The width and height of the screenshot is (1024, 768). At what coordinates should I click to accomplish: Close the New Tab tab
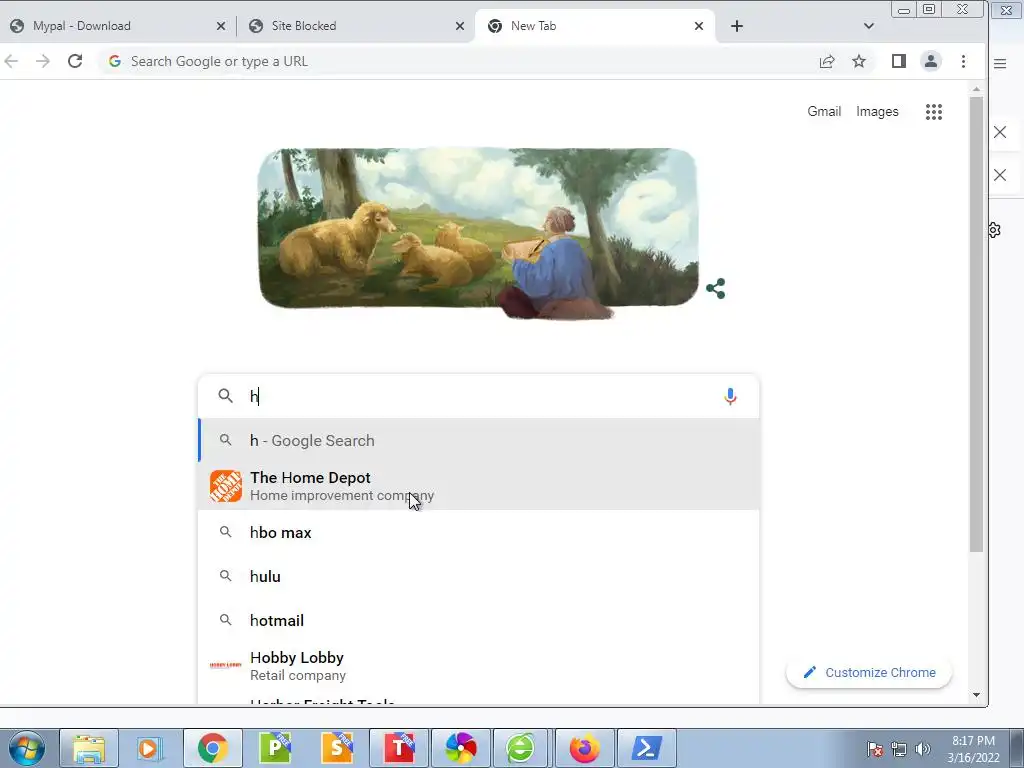point(699,26)
